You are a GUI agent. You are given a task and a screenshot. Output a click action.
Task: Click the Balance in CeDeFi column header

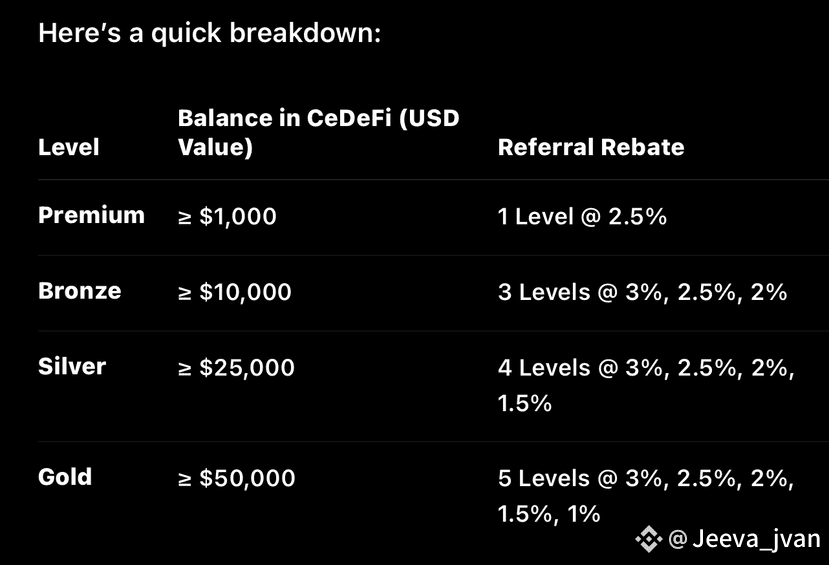coord(318,132)
